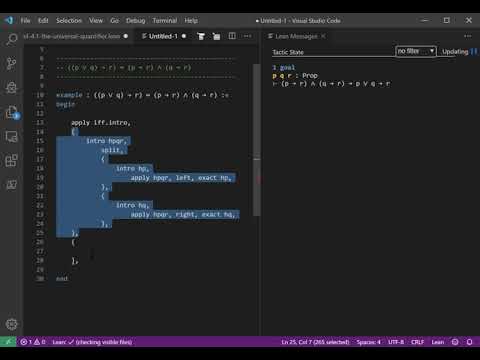Close the Lean Messages tab
480x360 pixels.
click(323, 36)
